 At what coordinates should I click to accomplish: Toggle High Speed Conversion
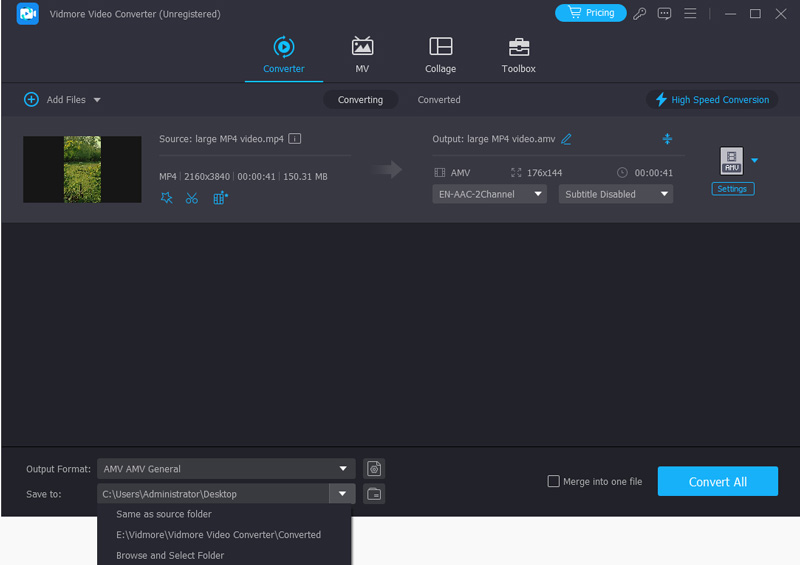[712, 100]
